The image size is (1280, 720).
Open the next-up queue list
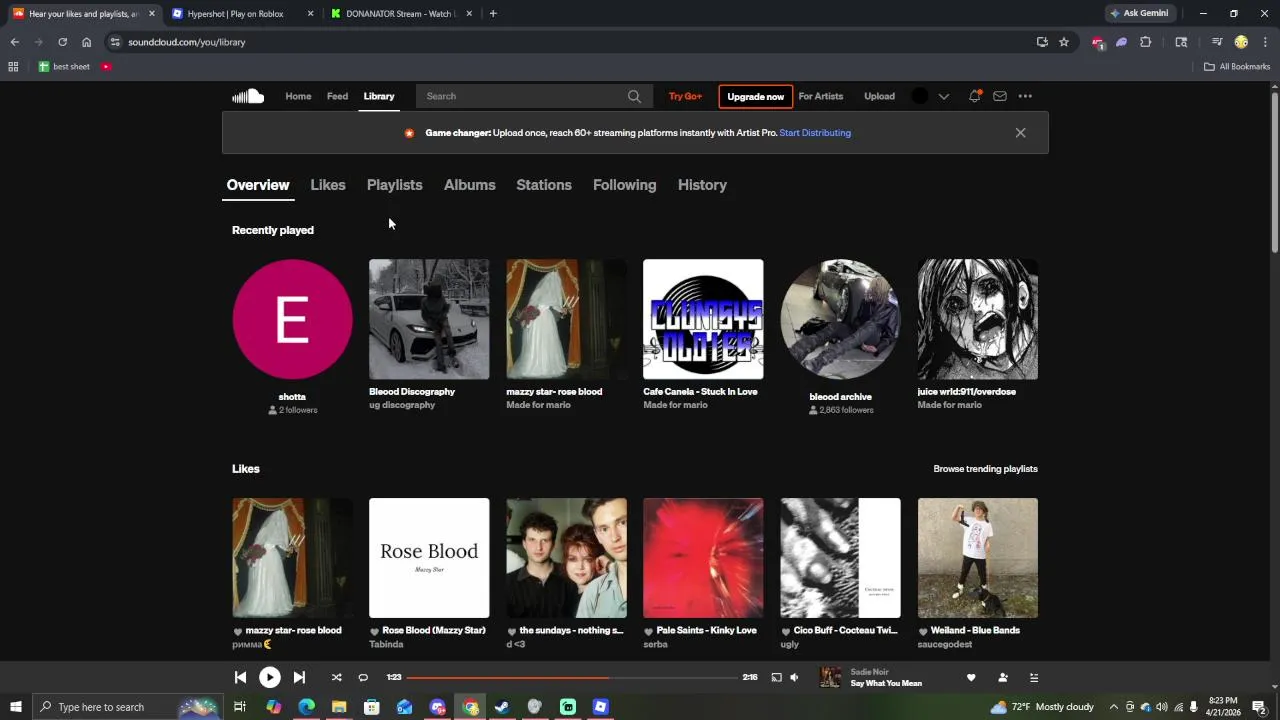(1034, 677)
